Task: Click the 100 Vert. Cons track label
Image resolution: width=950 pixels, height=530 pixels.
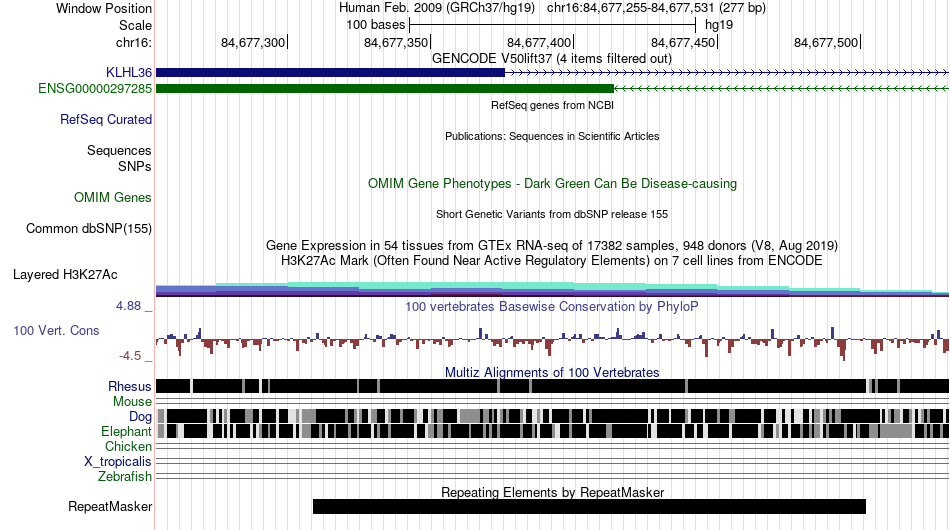Action: pos(56,331)
